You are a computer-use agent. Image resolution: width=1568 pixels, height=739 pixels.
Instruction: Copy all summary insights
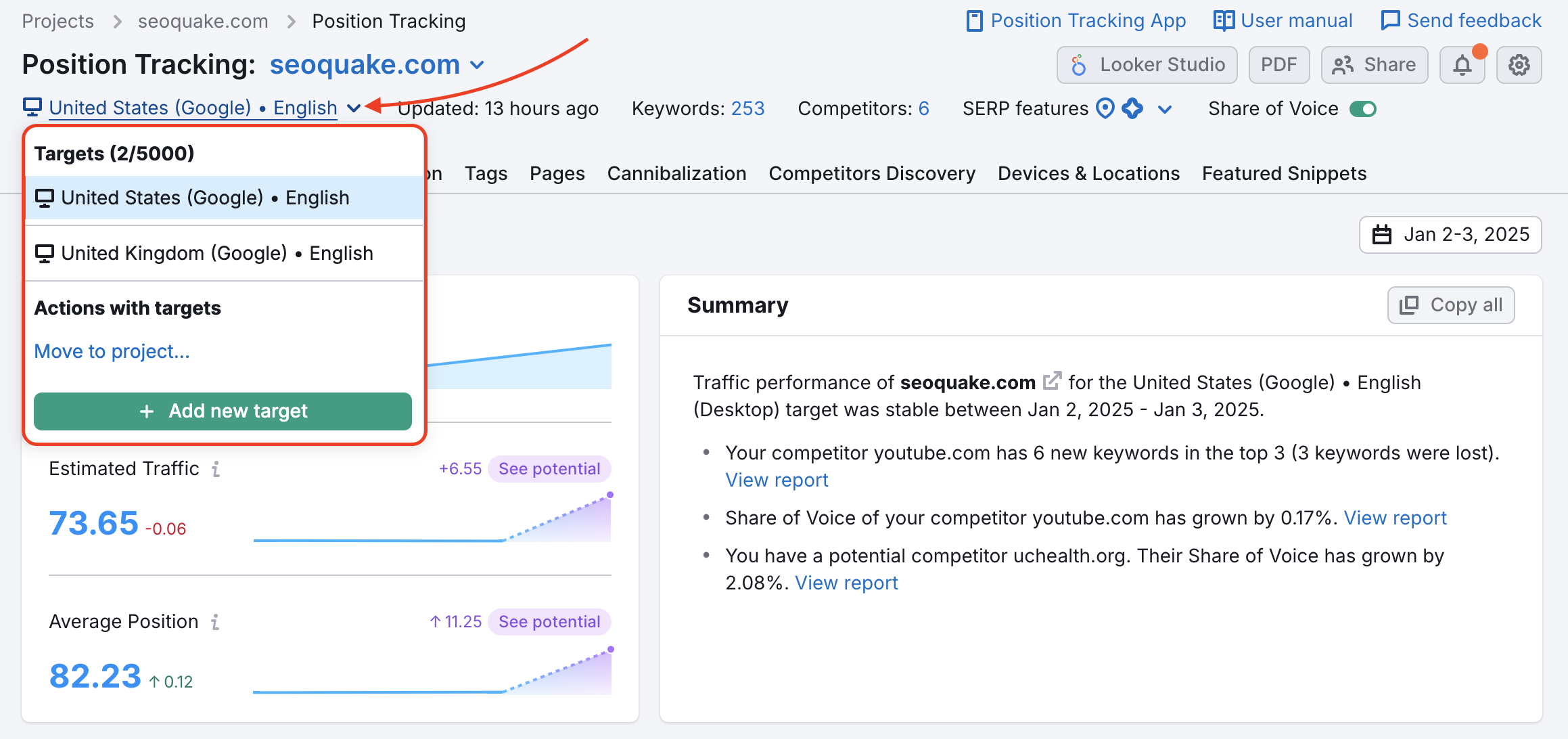[1450, 305]
